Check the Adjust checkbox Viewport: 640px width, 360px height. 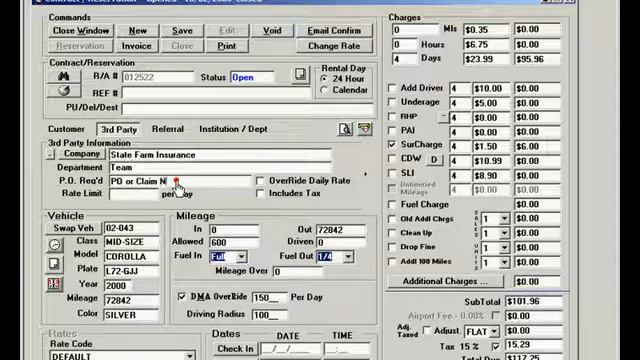pyautogui.click(x=427, y=330)
